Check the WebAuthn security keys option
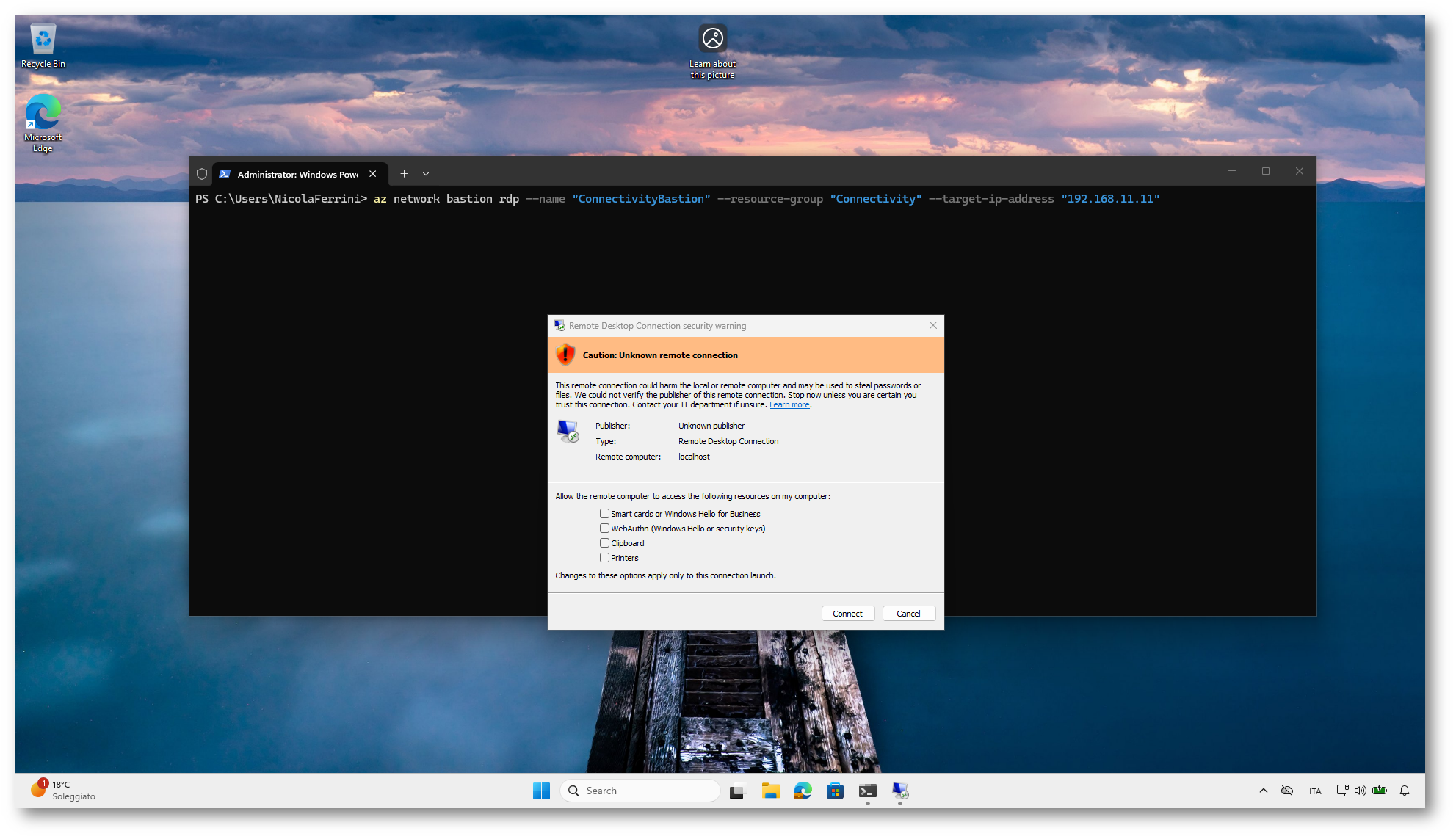1456x839 pixels. coord(604,529)
